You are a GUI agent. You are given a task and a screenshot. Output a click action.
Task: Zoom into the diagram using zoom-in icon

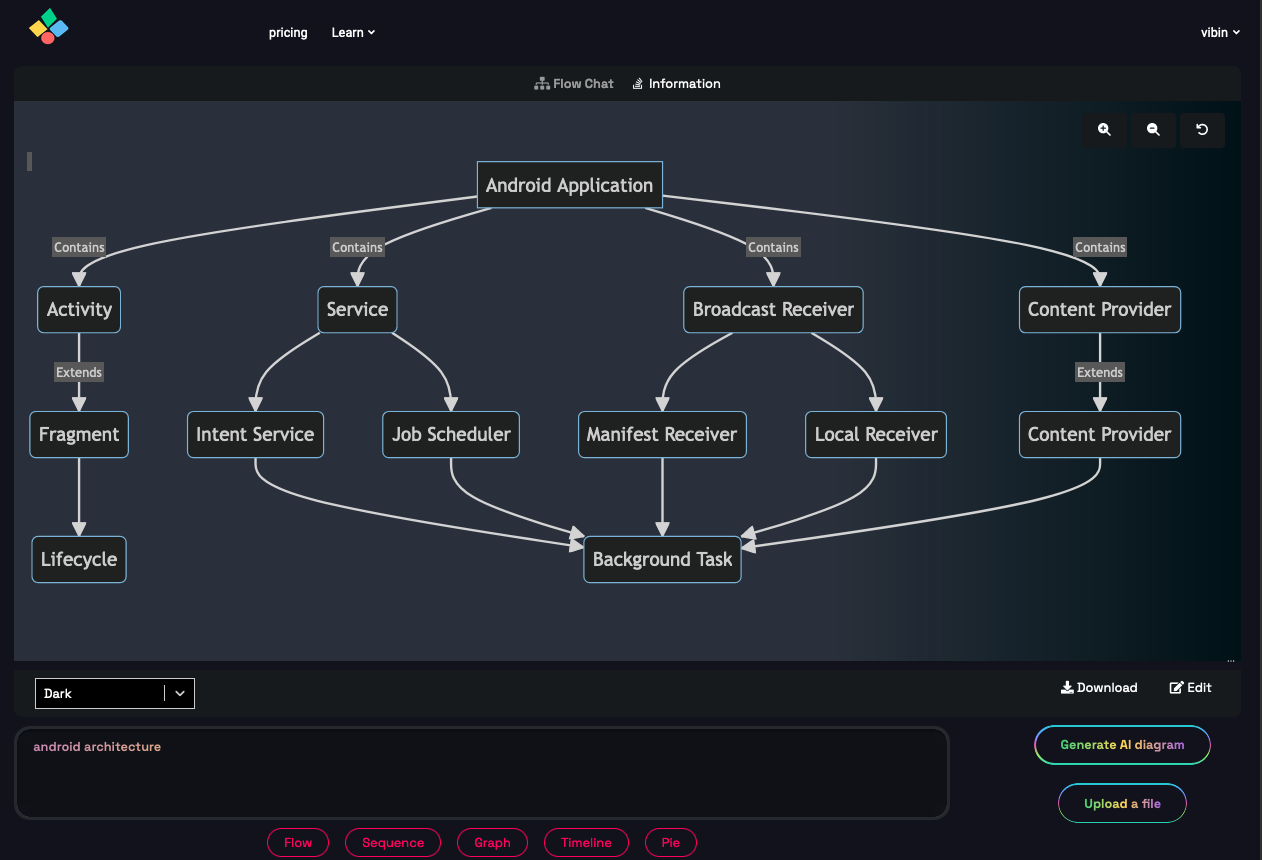pyautogui.click(x=1104, y=130)
